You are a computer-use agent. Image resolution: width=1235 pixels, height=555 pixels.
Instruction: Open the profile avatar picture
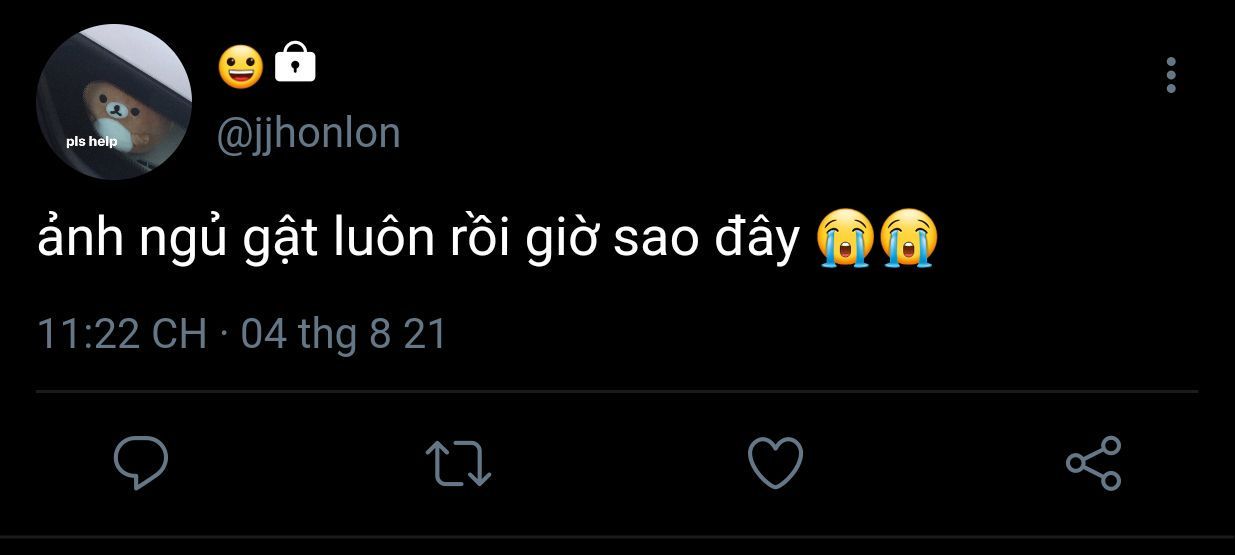(114, 102)
